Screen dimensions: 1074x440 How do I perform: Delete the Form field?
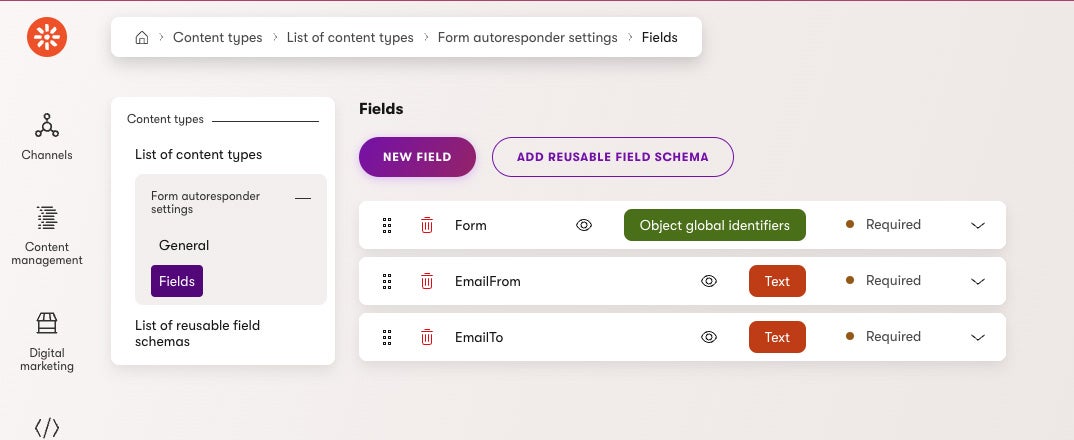[x=427, y=225]
